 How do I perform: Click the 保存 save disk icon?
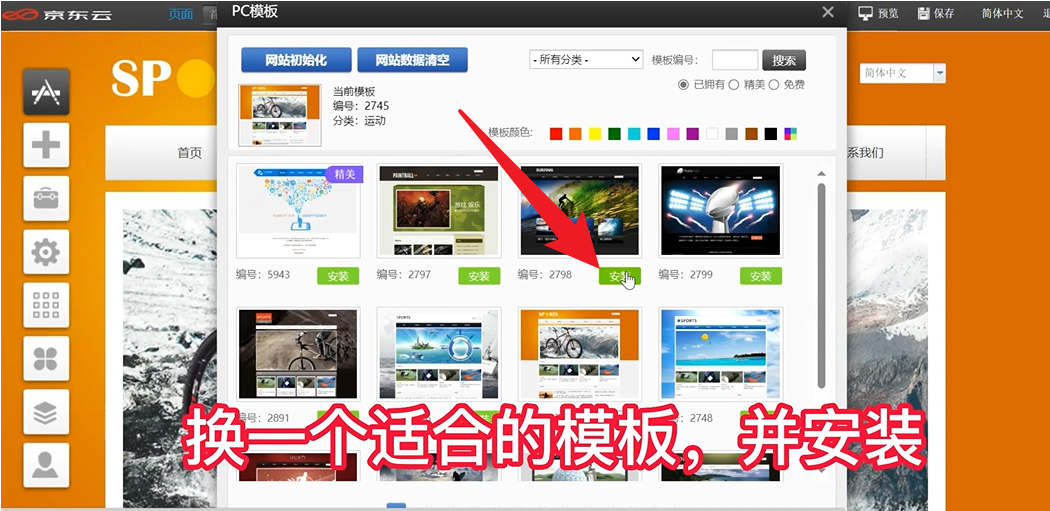(x=924, y=13)
